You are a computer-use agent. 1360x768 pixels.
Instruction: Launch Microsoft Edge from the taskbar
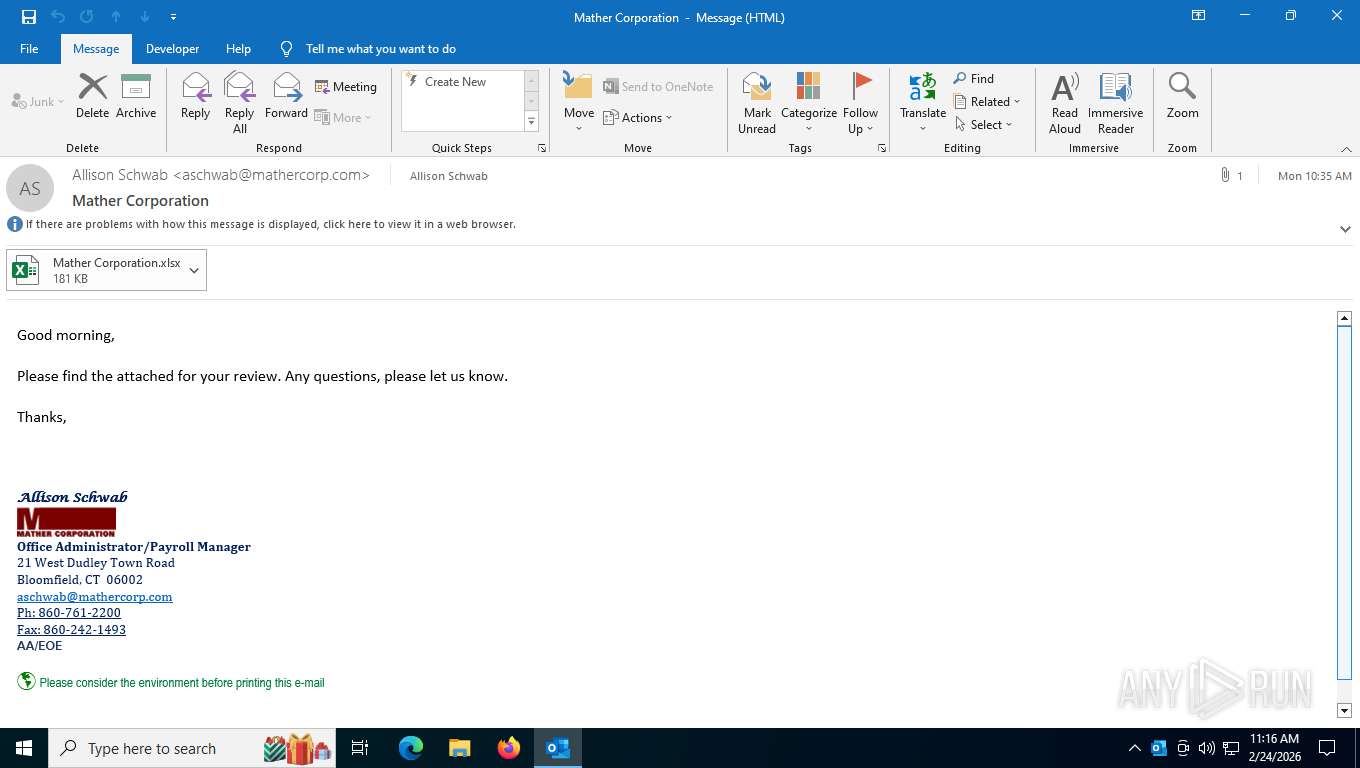pyautogui.click(x=411, y=748)
